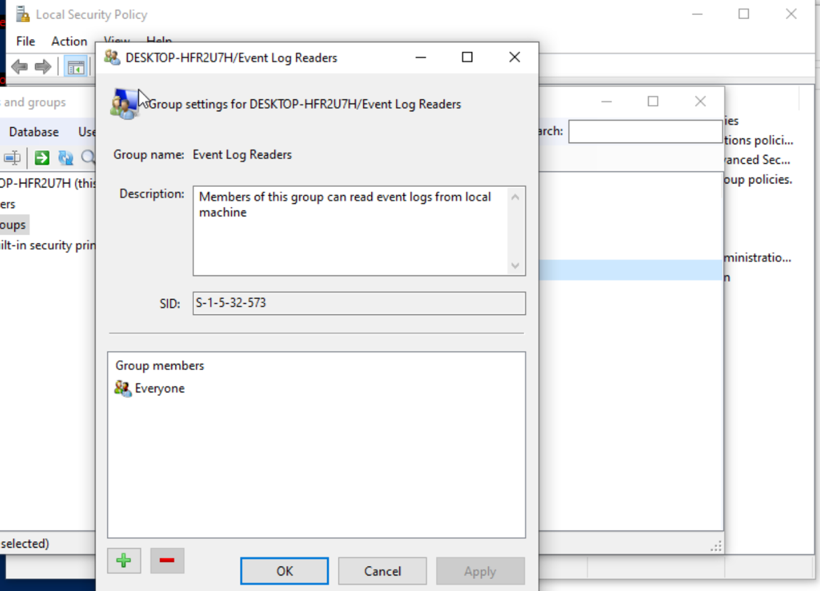Screen dimensions: 820x591
Task: Select the Everyone entry in Group members
Action: pyautogui.click(x=158, y=388)
